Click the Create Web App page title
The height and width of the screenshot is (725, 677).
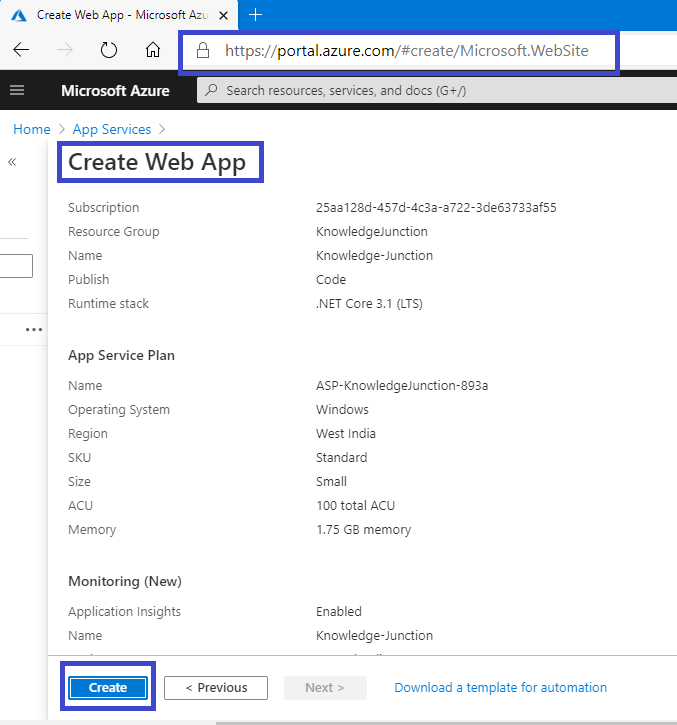[x=157, y=162]
